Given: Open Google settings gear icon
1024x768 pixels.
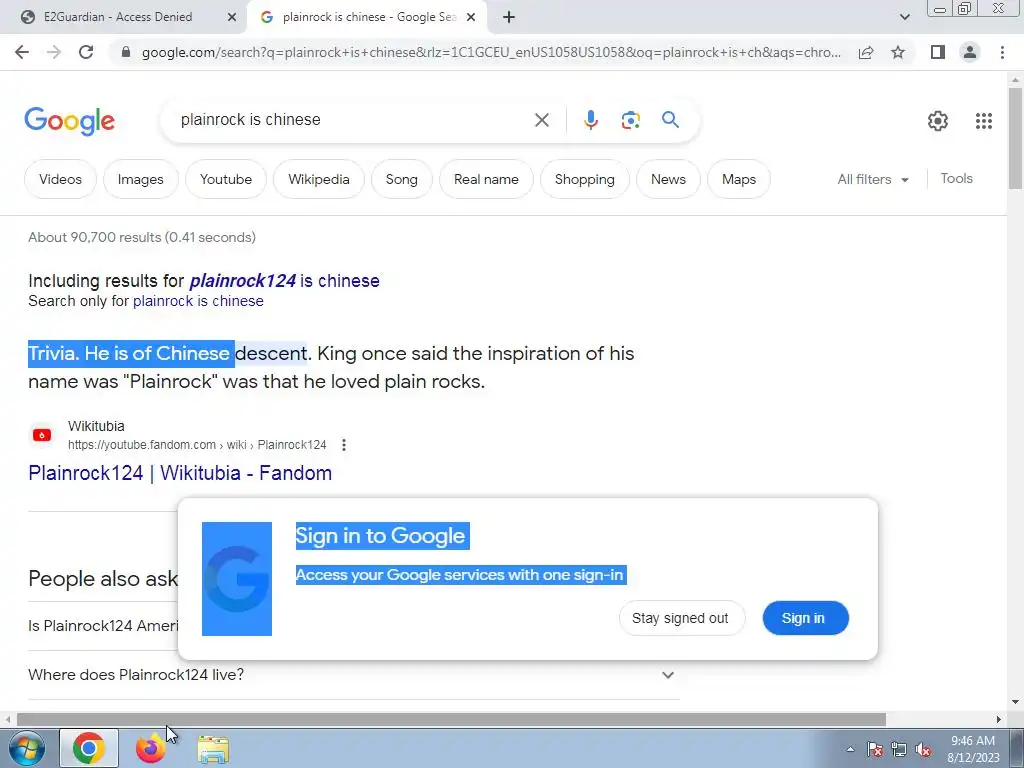Looking at the screenshot, I should point(937,121).
